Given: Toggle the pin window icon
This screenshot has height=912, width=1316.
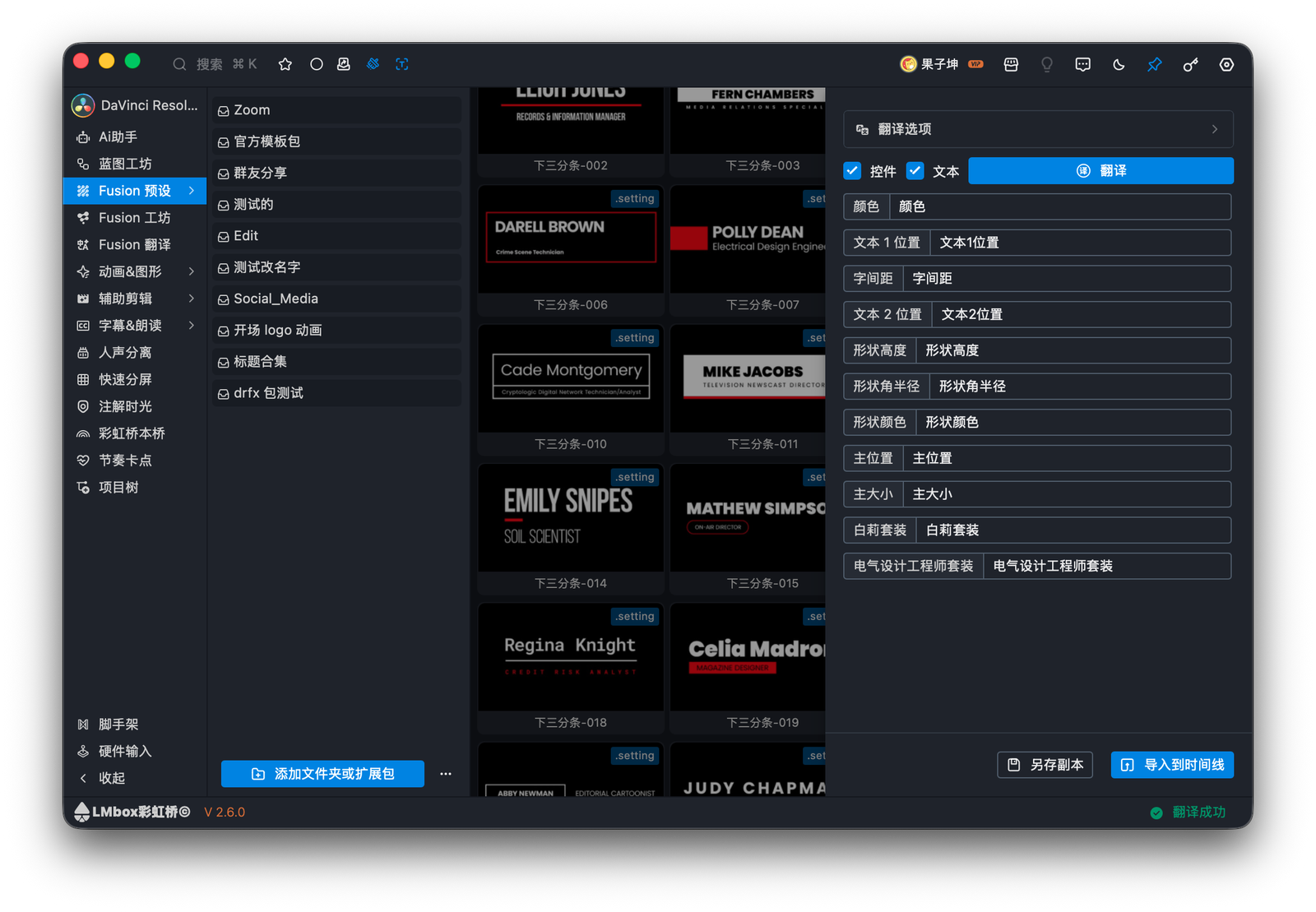Looking at the screenshot, I should (x=1155, y=64).
